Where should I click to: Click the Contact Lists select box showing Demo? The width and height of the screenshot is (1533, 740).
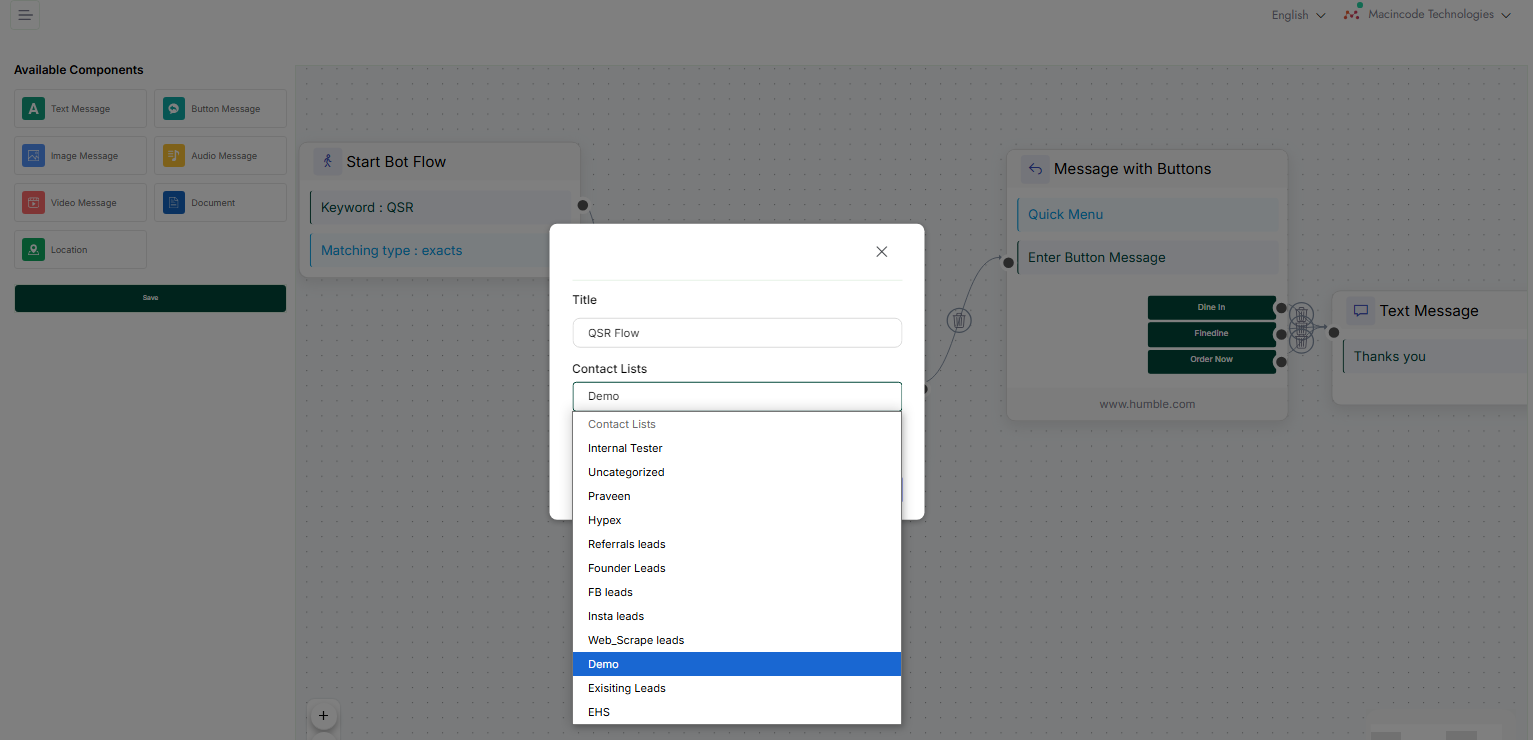coord(736,397)
